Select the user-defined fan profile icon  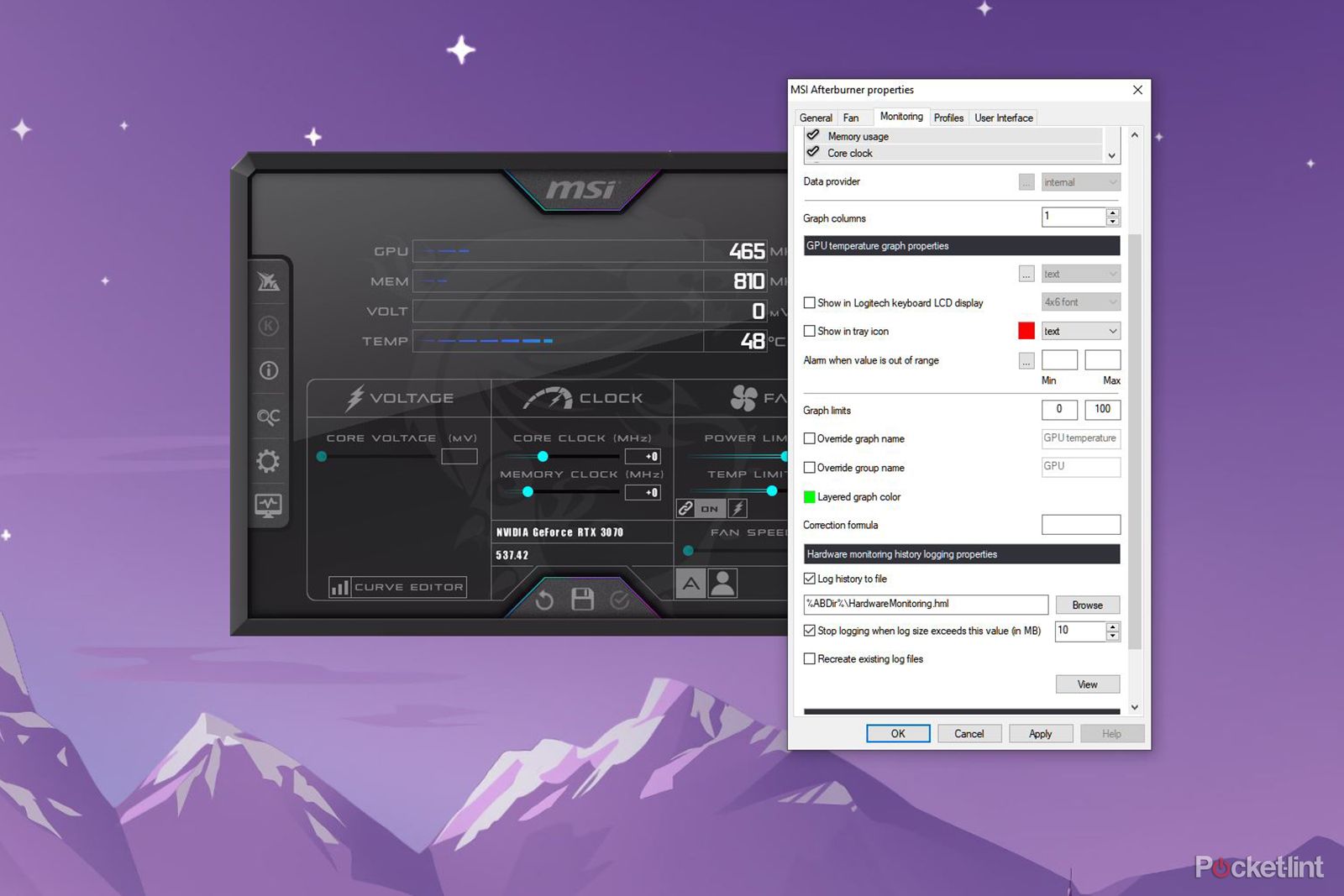coord(722,583)
